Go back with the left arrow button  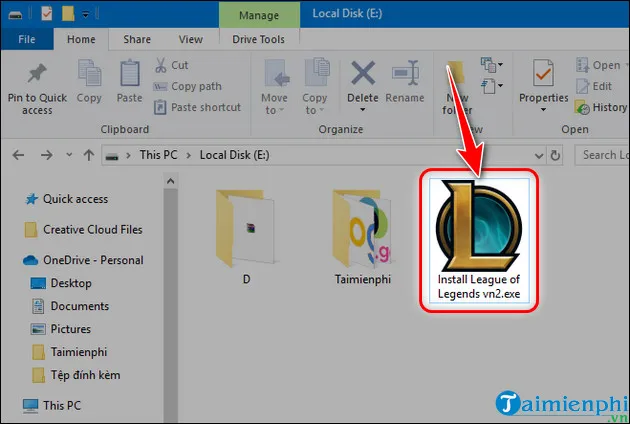16,155
